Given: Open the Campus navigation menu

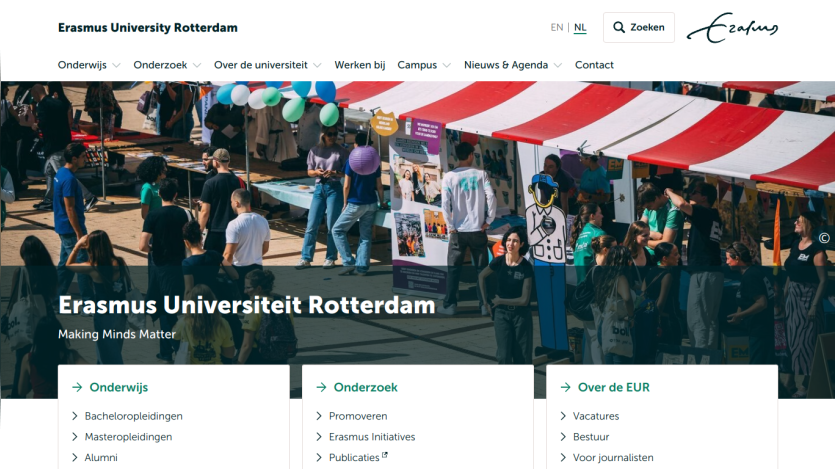Looking at the screenshot, I should (417, 65).
